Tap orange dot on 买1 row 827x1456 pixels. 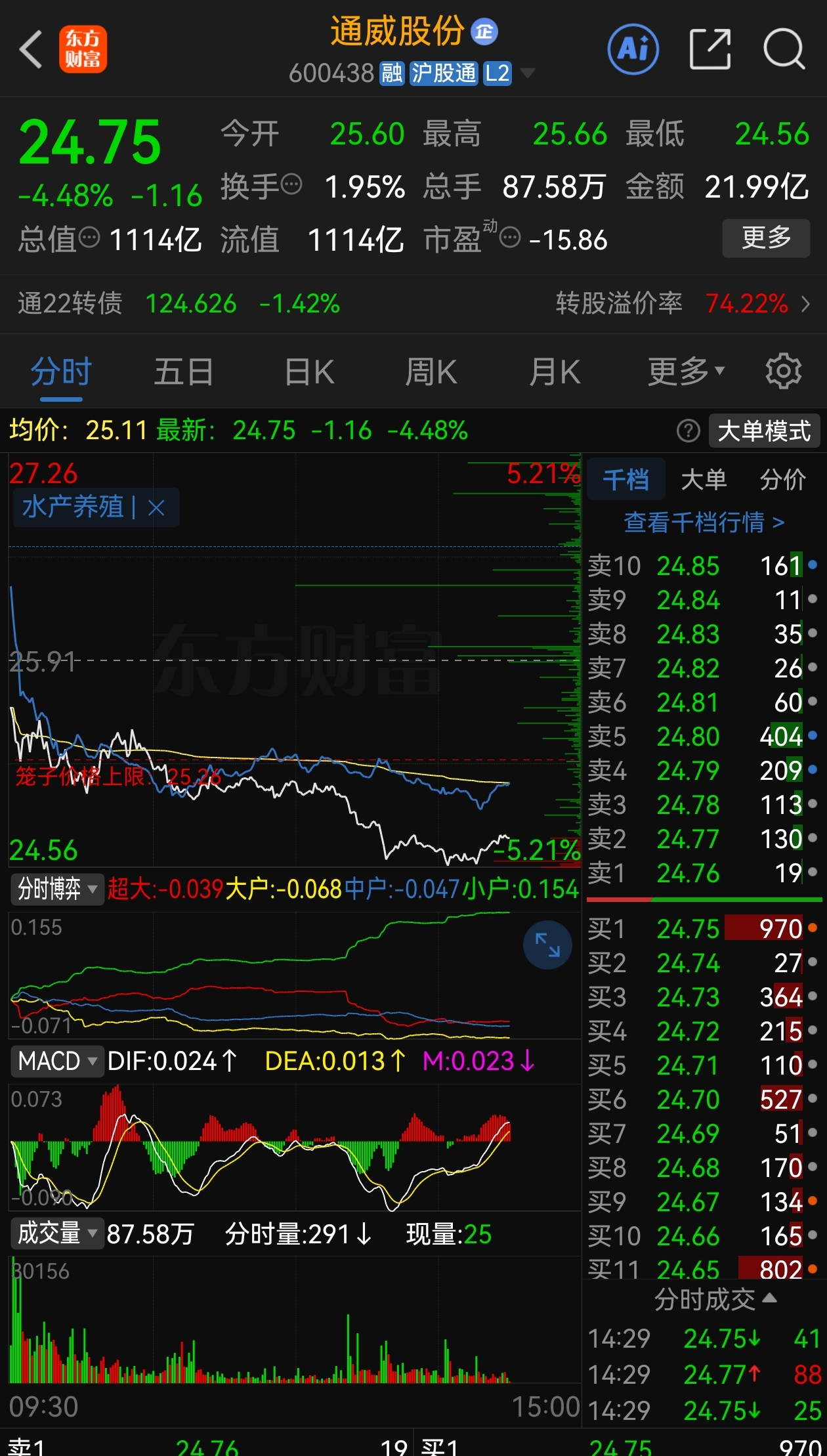tap(813, 928)
